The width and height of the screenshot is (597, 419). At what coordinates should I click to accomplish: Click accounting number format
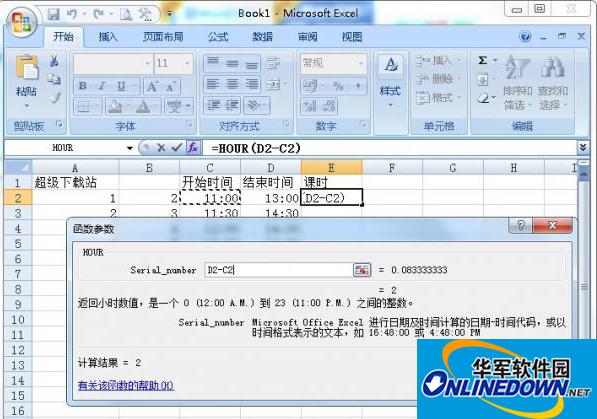tap(309, 86)
